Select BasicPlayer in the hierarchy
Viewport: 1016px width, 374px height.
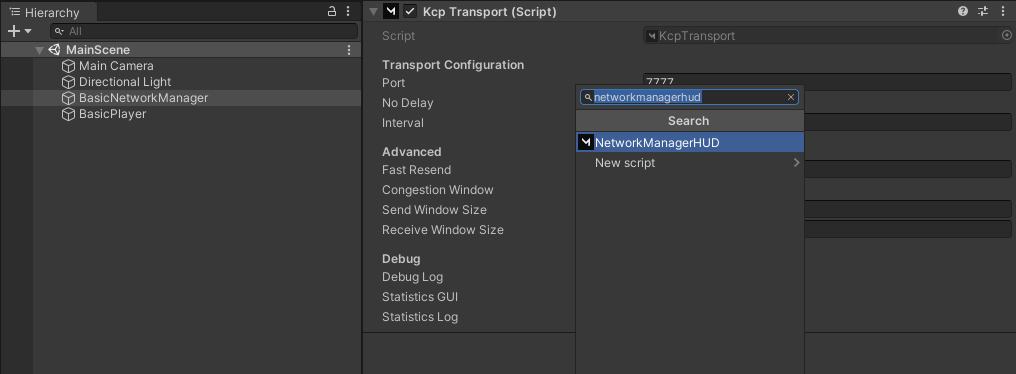coord(112,114)
